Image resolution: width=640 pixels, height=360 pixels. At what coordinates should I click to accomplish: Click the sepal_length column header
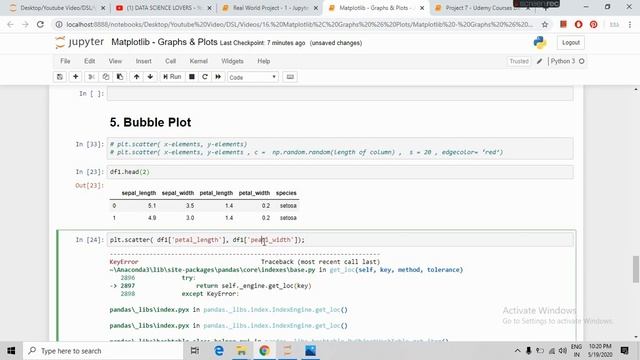[139, 193]
